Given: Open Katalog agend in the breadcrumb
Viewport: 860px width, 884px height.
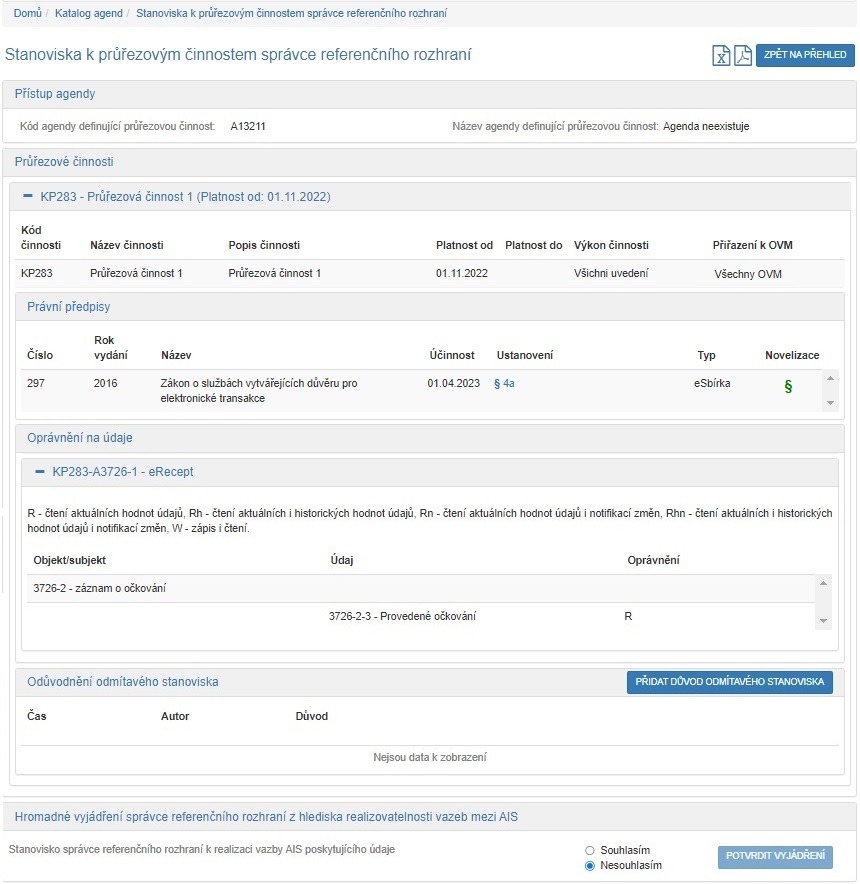Looking at the screenshot, I should coord(89,13).
